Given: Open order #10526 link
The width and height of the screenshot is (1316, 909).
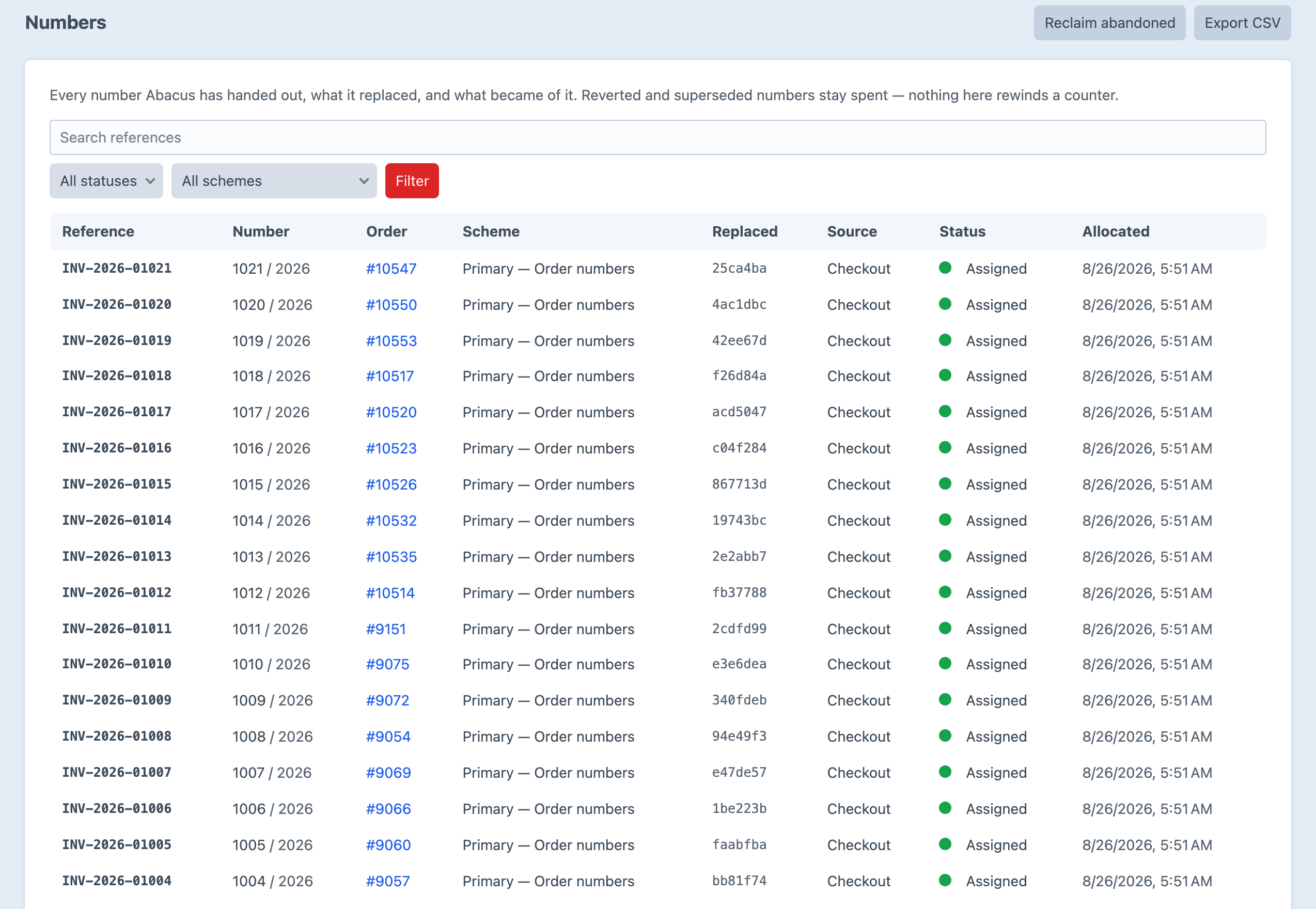Looking at the screenshot, I should [x=391, y=484].
